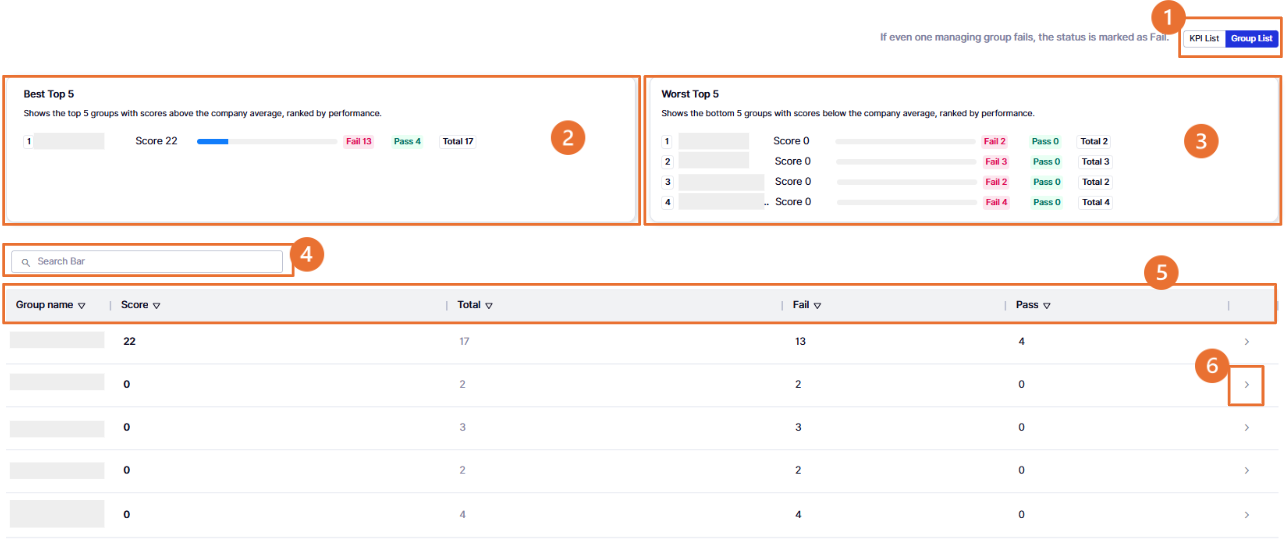Click the Group name sort arrow icon
Image resolution: width=1287 pixels, height=539 pixels.
pos(82,306)
